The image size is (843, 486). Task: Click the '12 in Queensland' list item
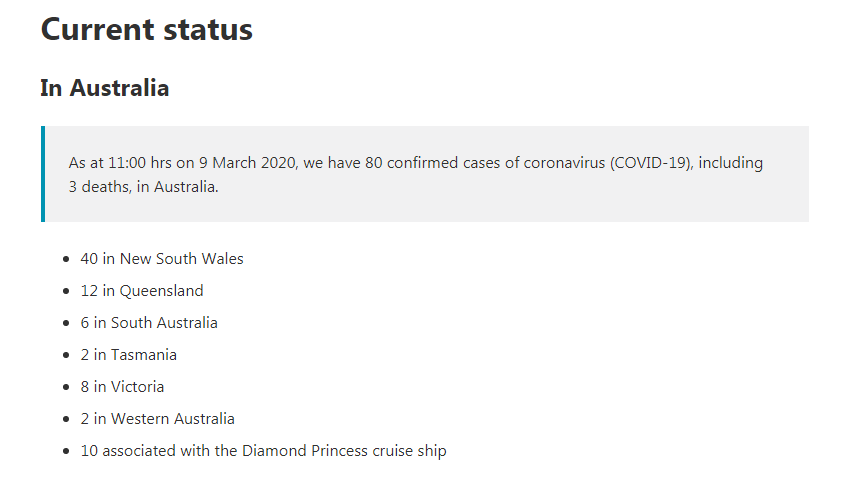coord(142,291)
